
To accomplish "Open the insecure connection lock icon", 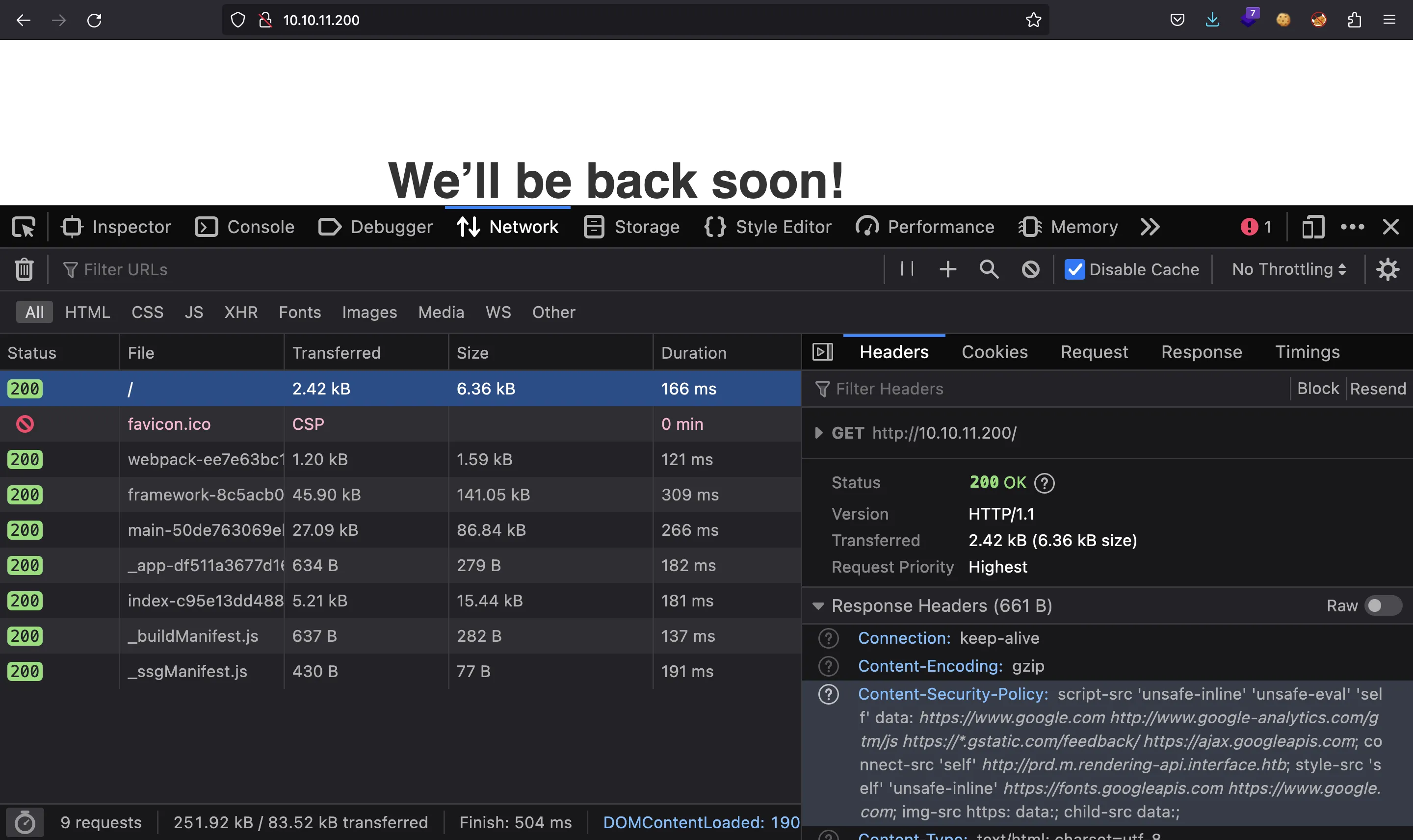I will pyautogui.click(x=265, y=21).
